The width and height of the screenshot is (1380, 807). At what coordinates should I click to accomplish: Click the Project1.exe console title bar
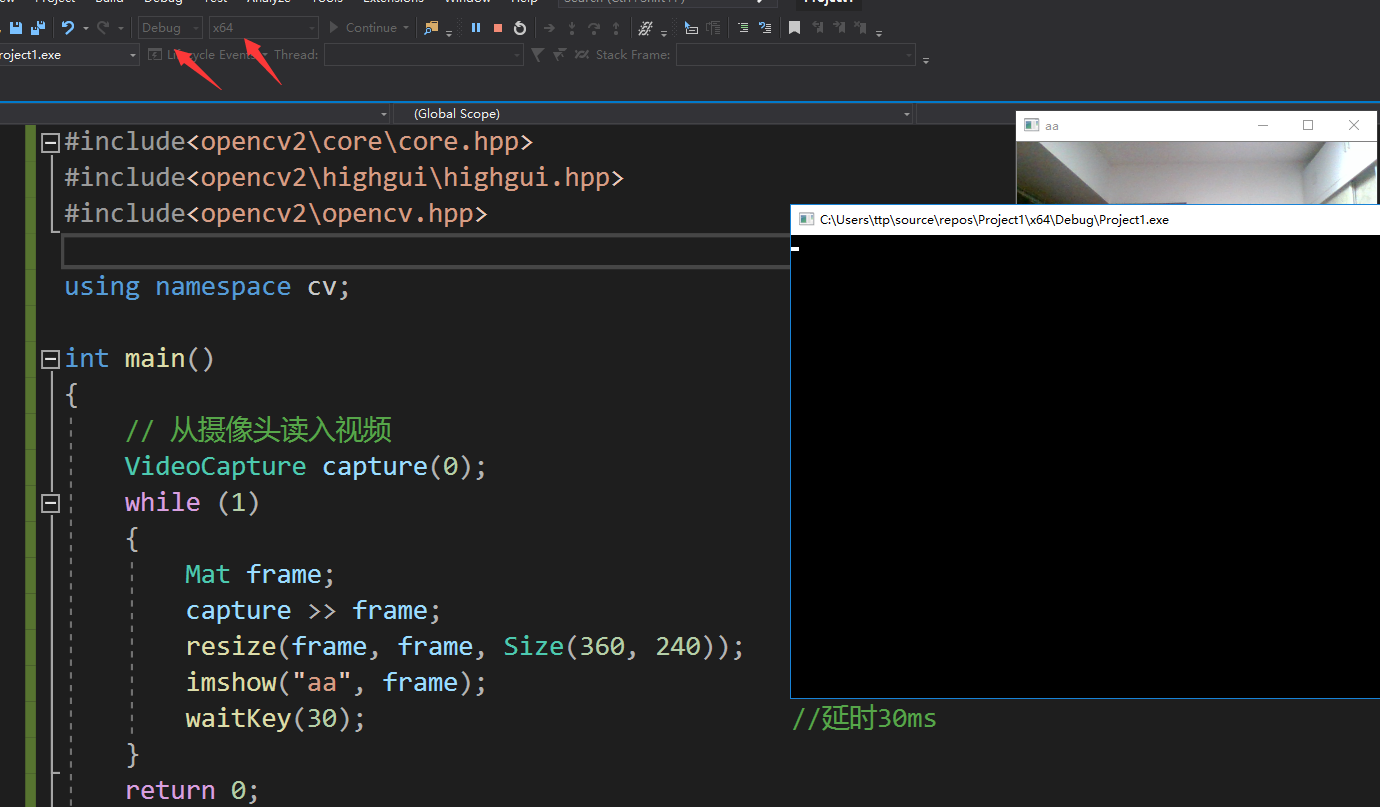click(1085, 220)
